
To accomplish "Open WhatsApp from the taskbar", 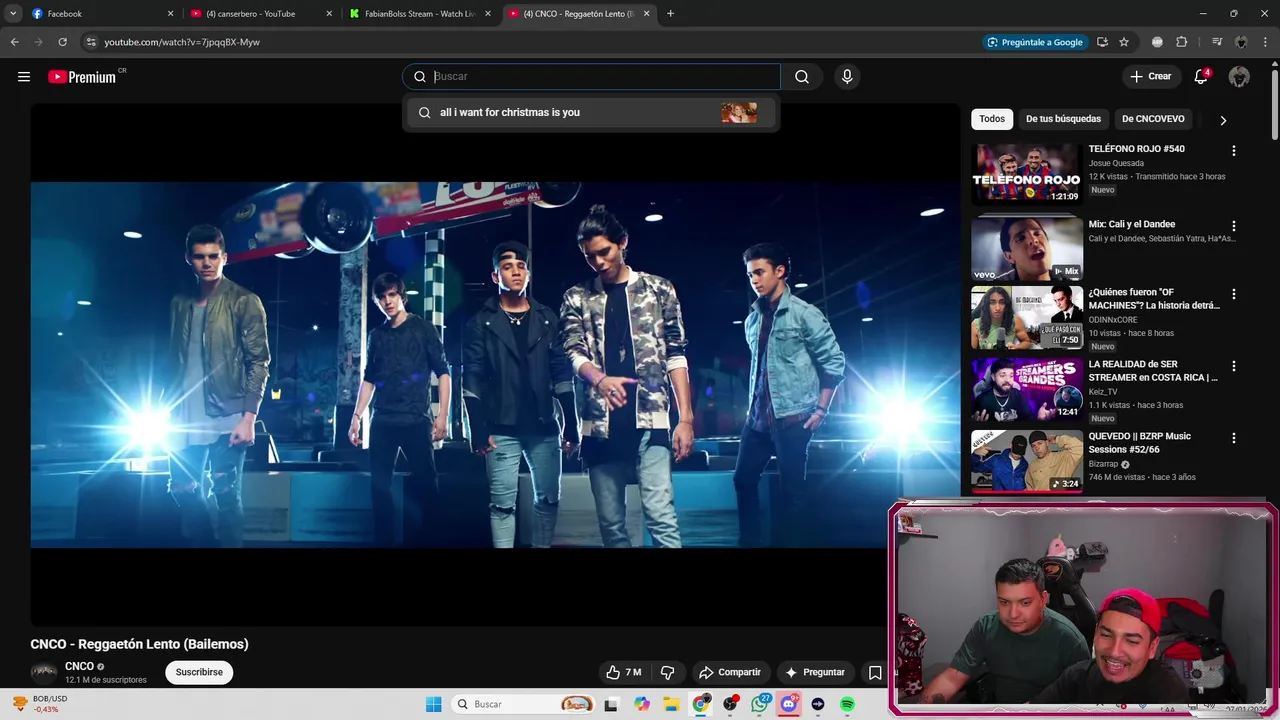I will pos(760,704).
